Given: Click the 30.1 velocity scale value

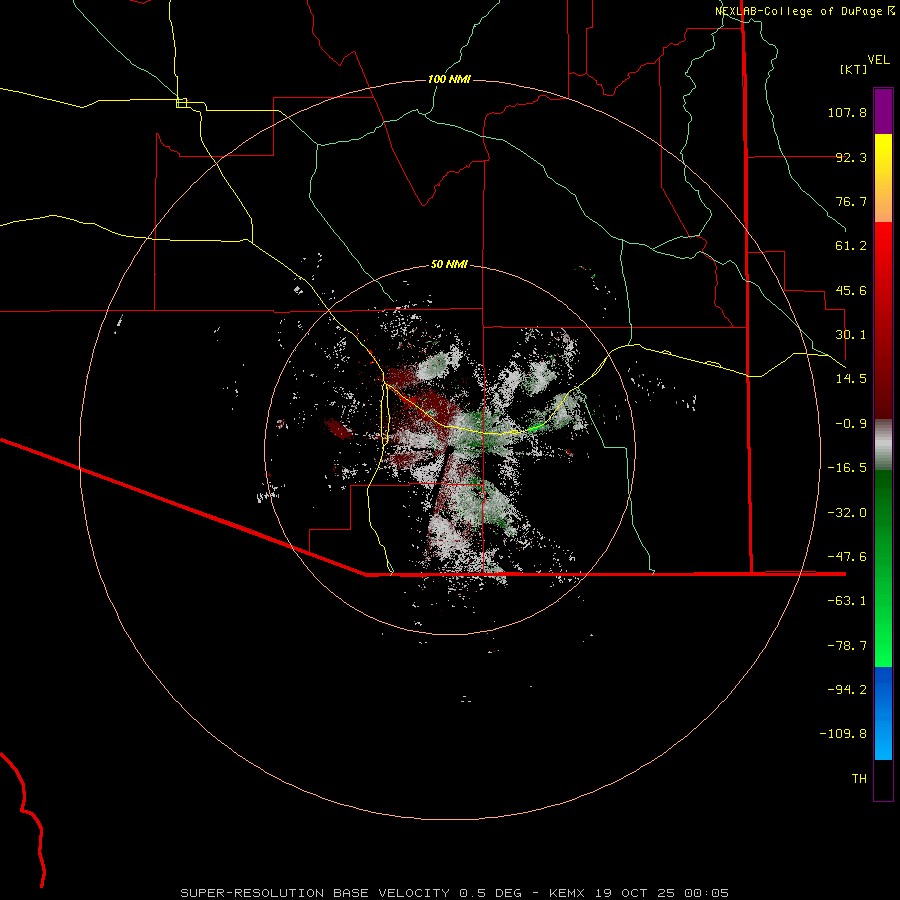Looking at the screenshot, I should pyautogui.click(x=851, y=335).
